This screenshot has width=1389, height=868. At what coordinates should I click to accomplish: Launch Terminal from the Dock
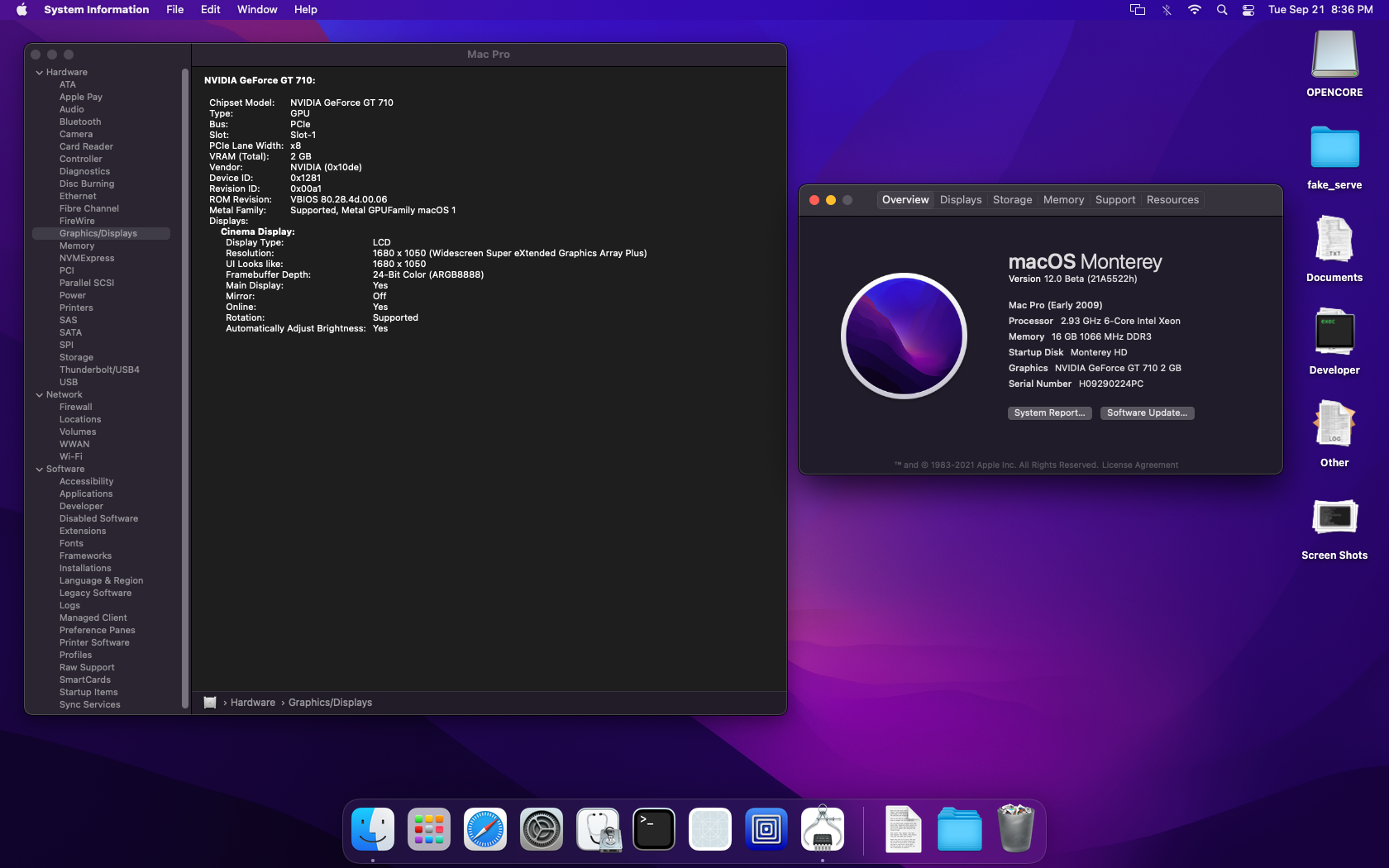[x=654, y=829]
